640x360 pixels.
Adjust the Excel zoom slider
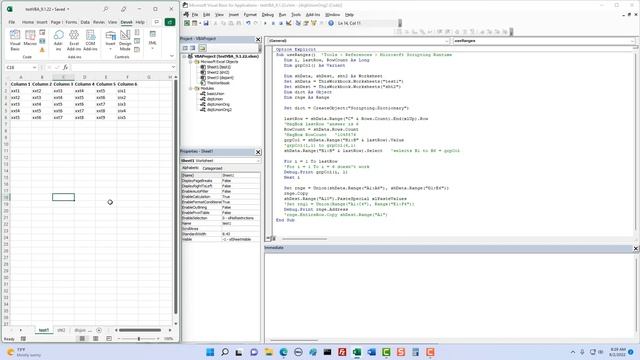139,339
